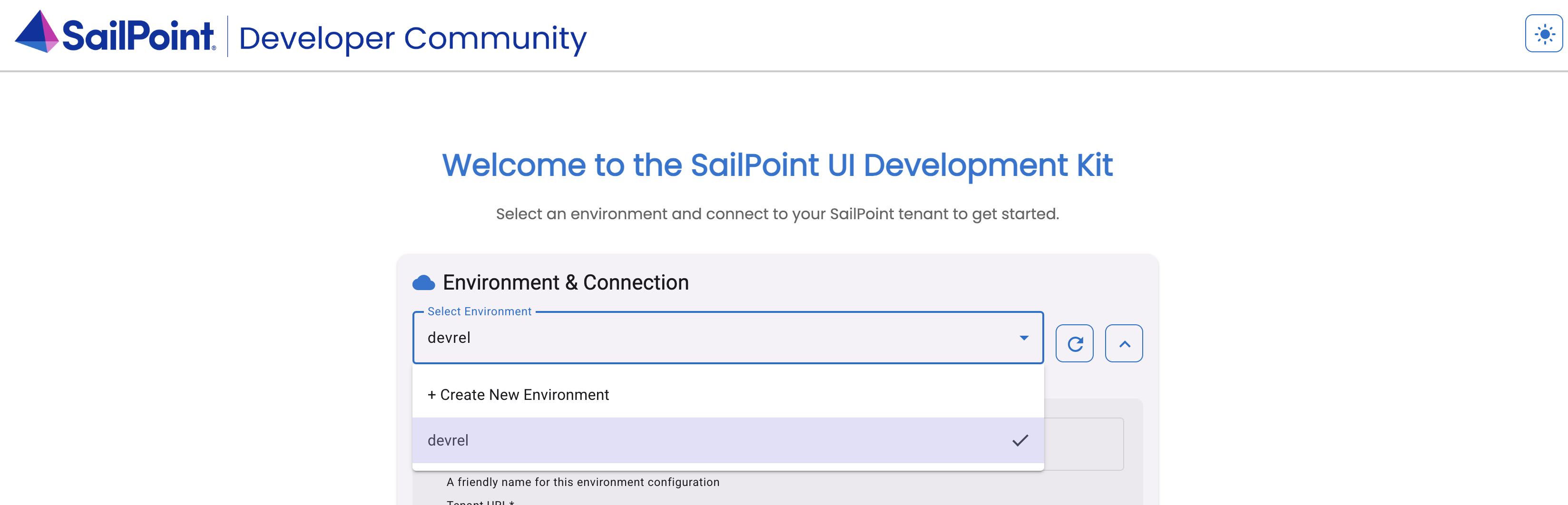Click the dropdown arrow in Select Environment
Screen dimensions: 1568x505
pos(1024,338)
